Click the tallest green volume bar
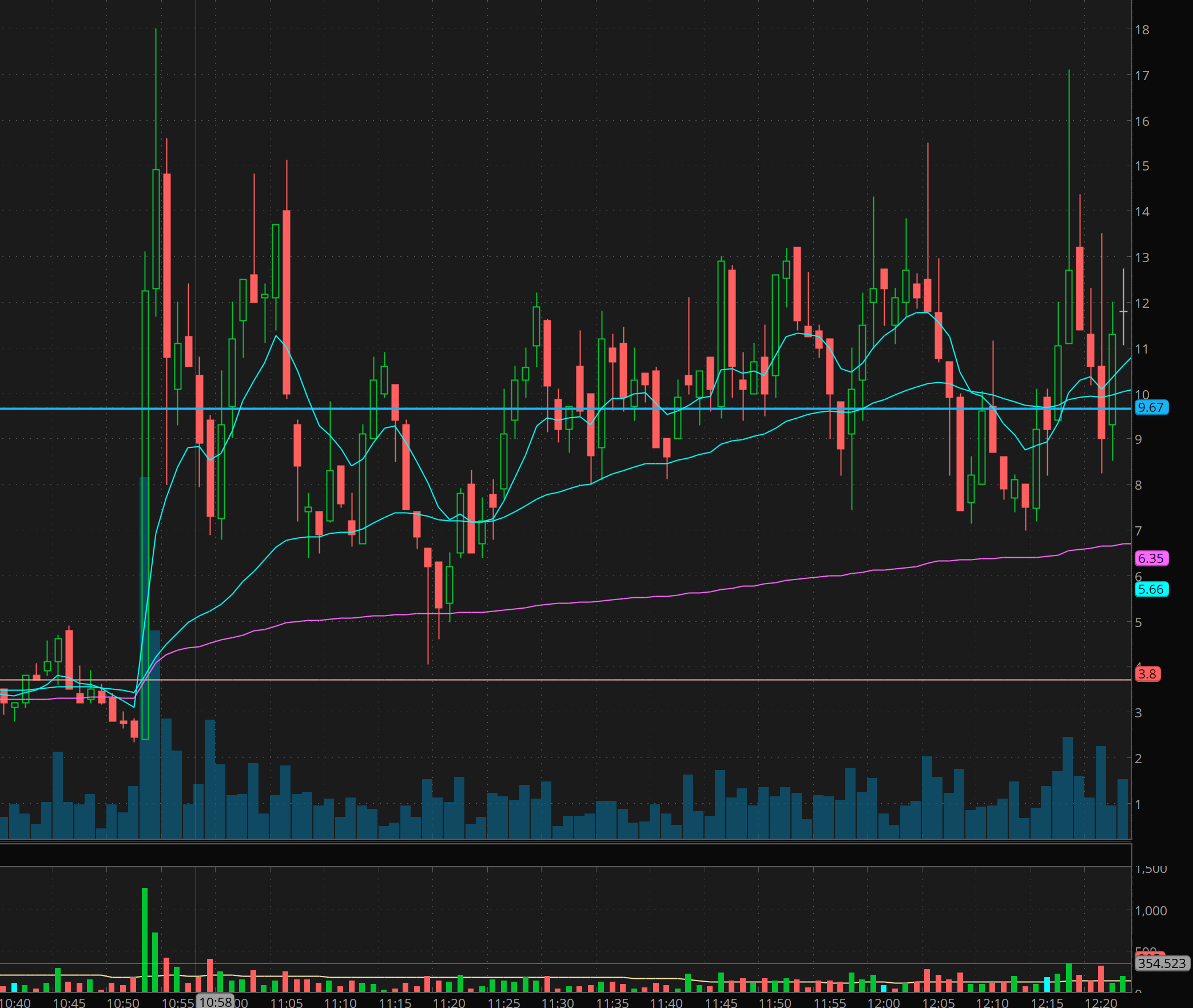This screenshot has height=1008, width=1193. coord(145,938)
